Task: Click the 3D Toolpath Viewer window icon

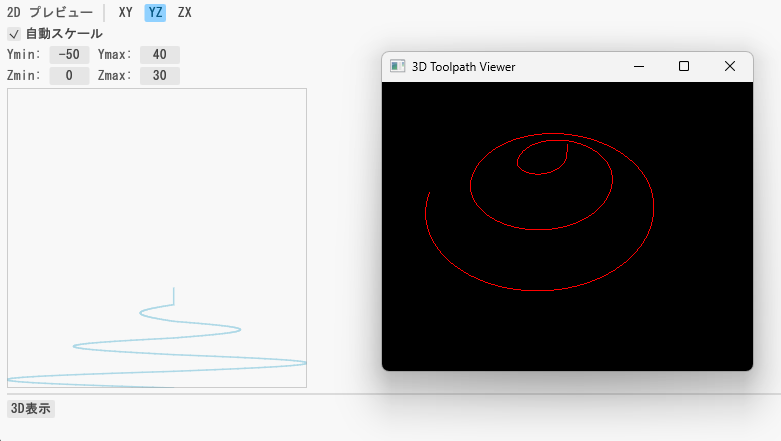Action: click(397, 66)
